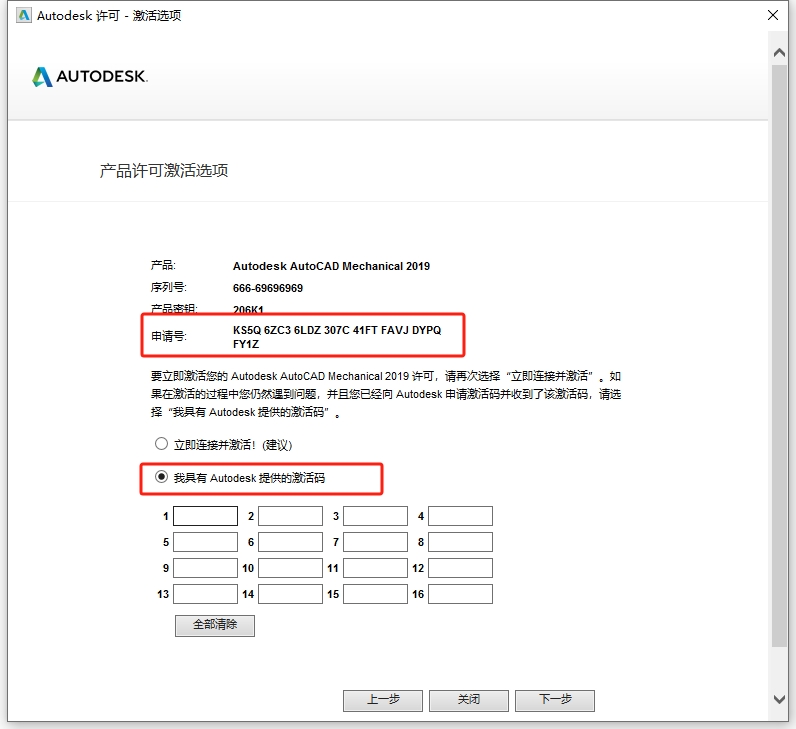Click activation code field 3

tap(375, 516)
